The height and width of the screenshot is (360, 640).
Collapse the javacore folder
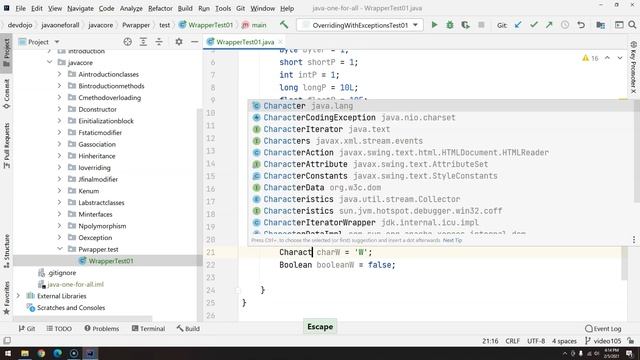pos(50,62)
